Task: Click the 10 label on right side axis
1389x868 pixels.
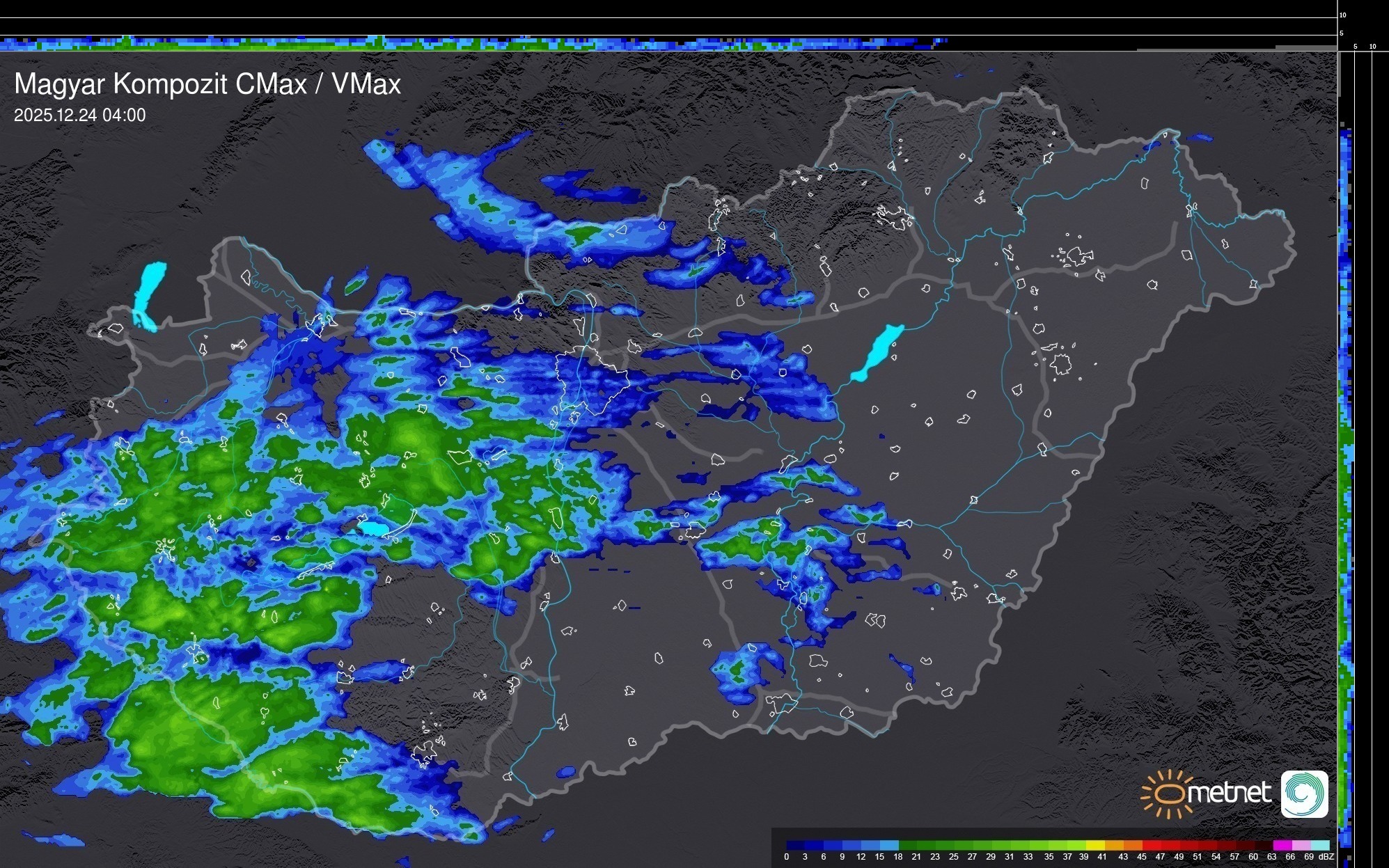Action: (1373, 47)
